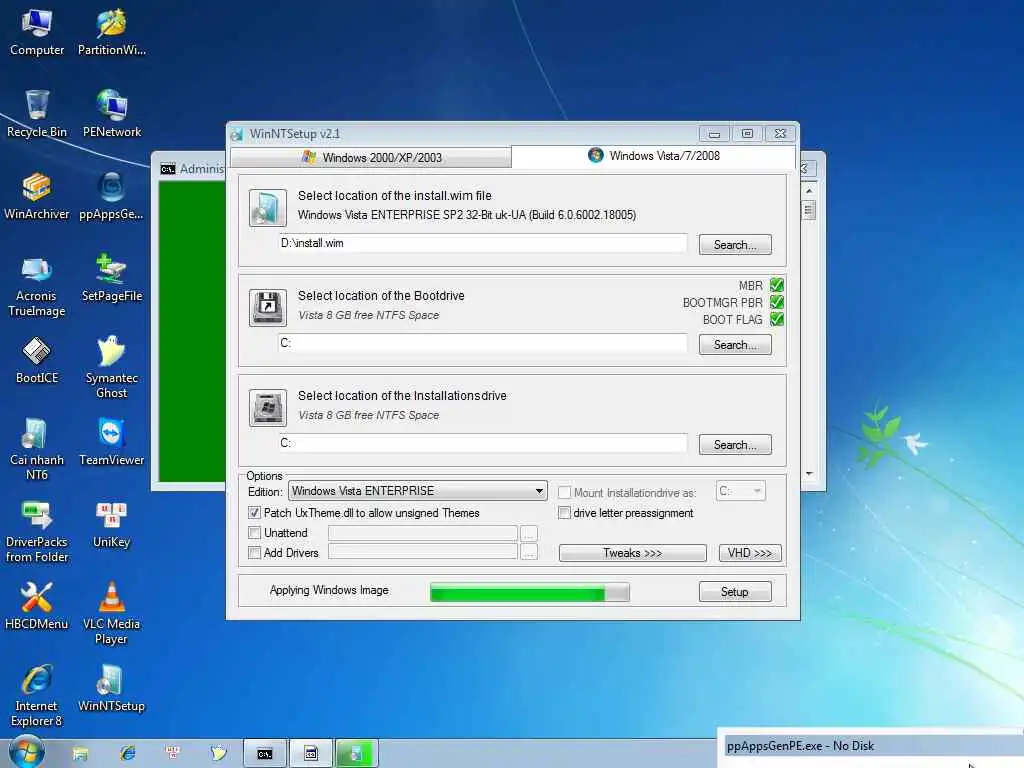Click the BOOT FLAG green status indicator

(x=776, y=319)
